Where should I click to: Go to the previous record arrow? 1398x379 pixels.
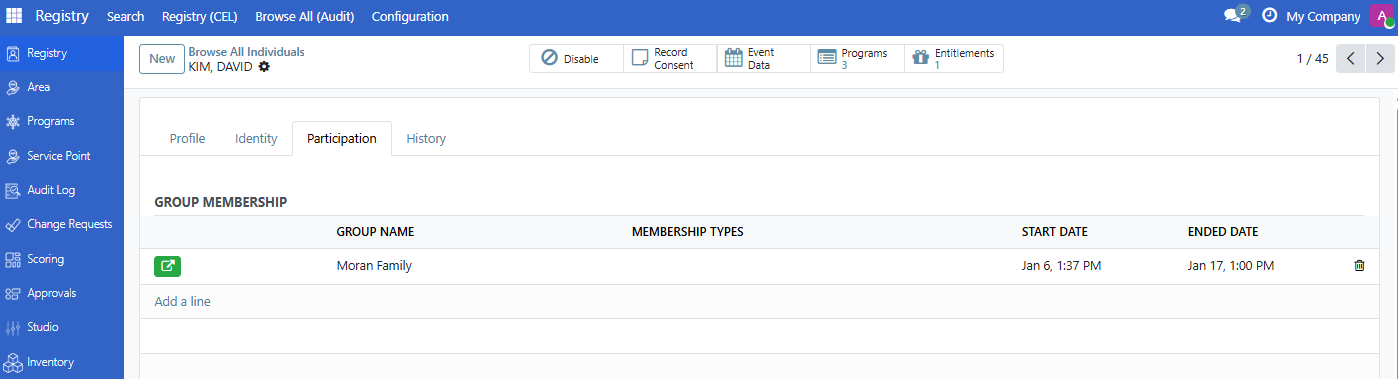tap(1350, 59)
